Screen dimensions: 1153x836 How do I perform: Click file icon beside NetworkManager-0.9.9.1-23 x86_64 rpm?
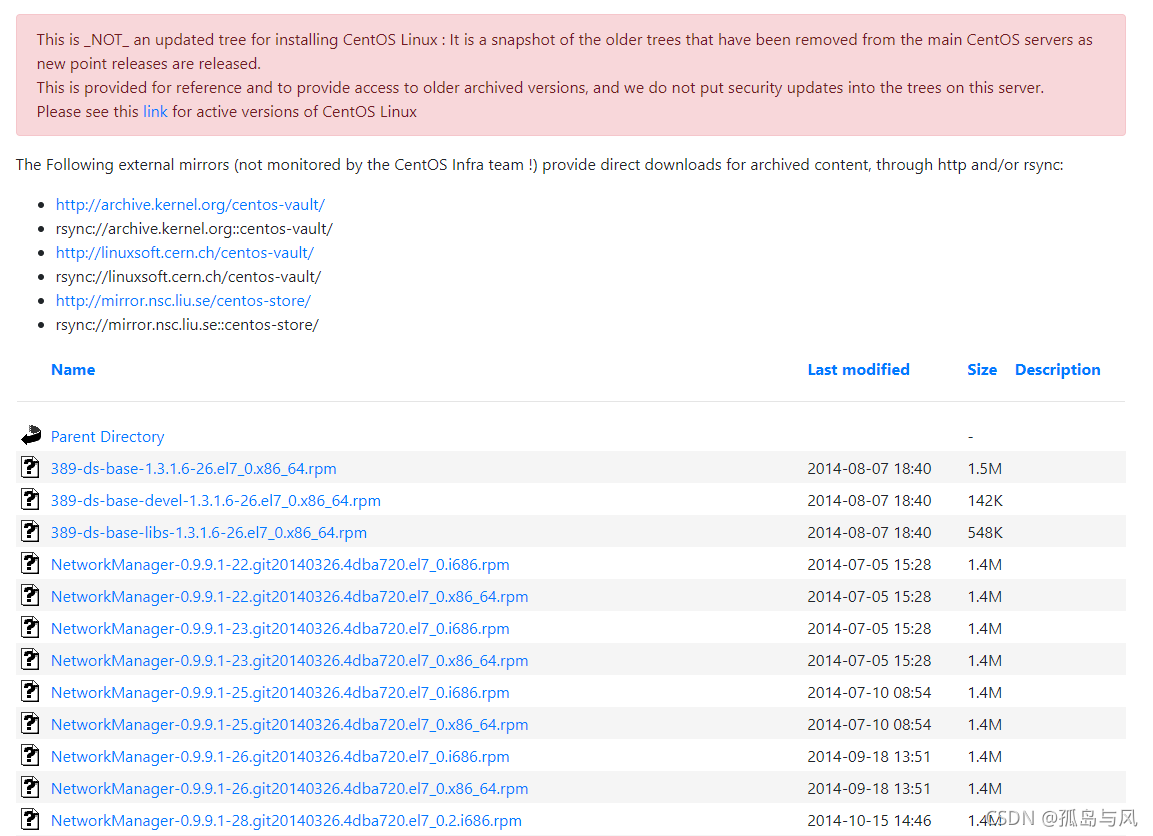tap(30, 660)
